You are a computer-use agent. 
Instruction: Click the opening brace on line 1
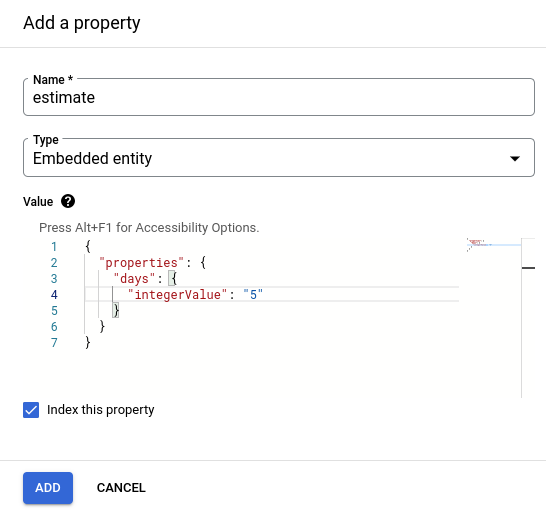click(x=88, y=246)
